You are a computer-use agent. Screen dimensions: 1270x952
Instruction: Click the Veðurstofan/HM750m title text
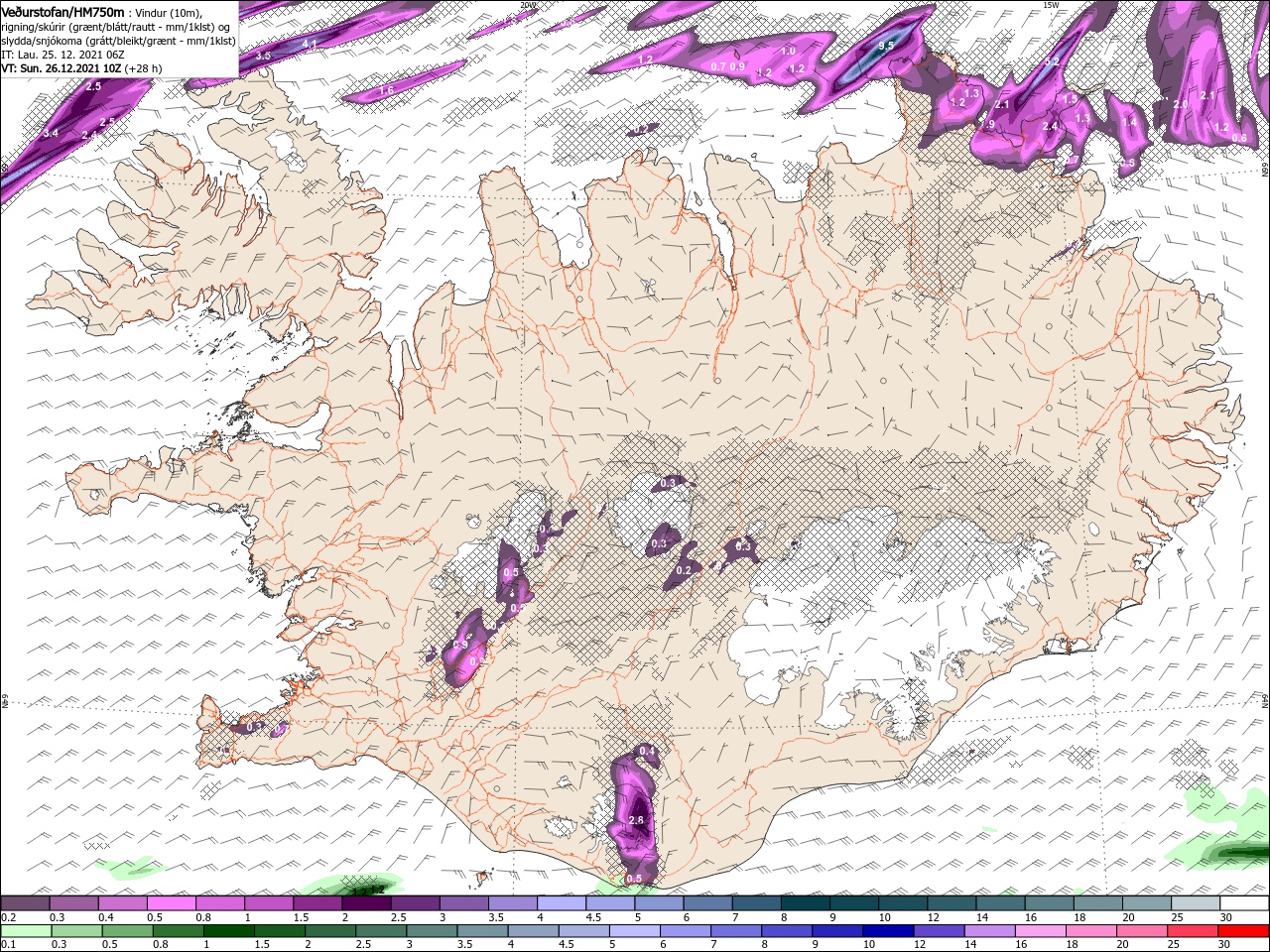63,11
